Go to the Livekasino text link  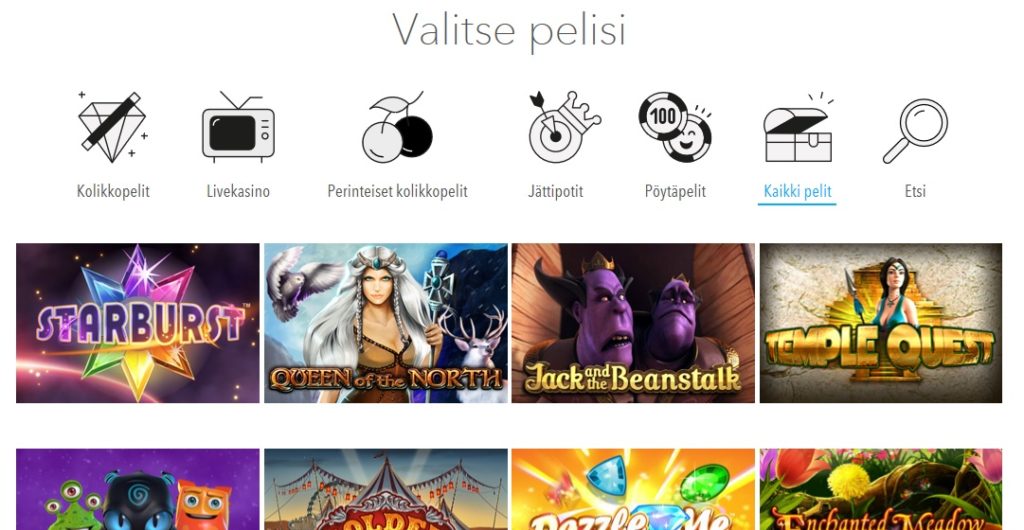[x=238, y=191]
